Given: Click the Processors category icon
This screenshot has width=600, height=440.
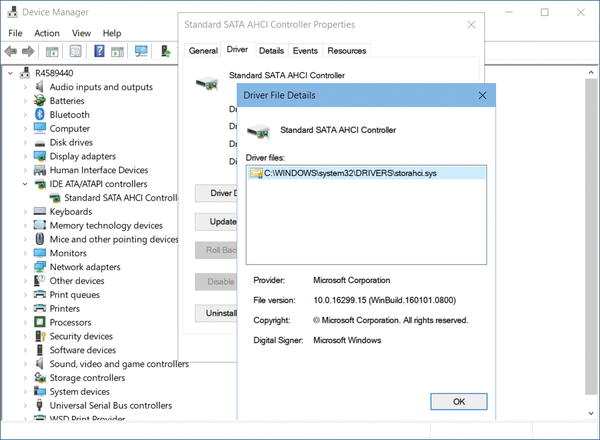Looking at the screenshot, I should [x=40, y=323].
